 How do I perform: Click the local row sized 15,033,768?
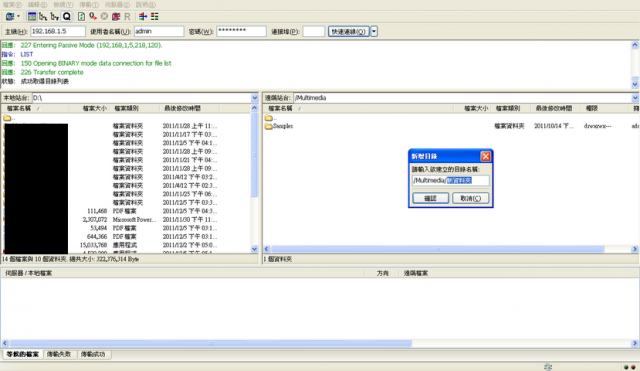127,245
